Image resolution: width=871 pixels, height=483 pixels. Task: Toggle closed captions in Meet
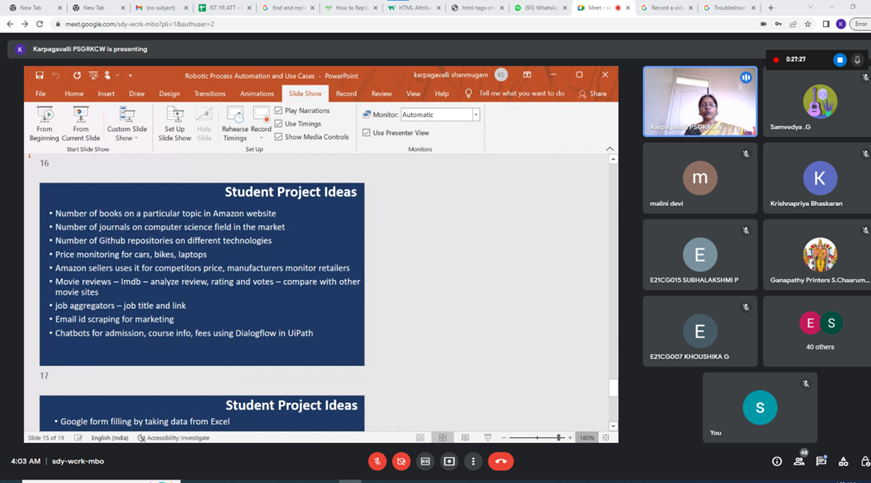[425, 461]
